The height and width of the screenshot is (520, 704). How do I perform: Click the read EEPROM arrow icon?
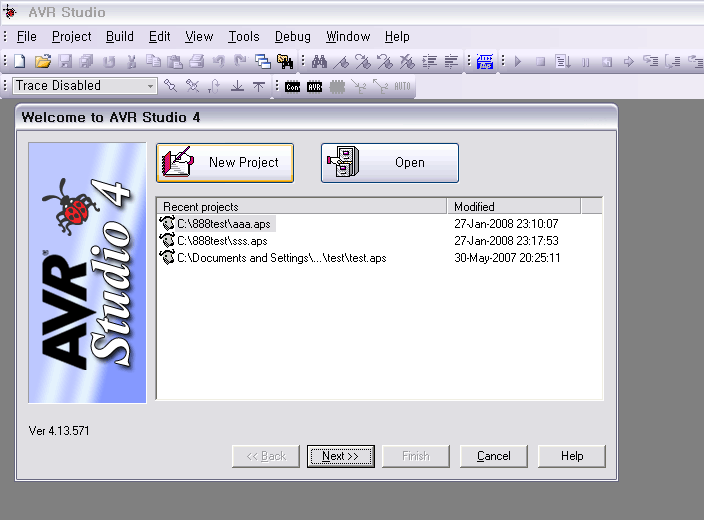coord(381,86)
